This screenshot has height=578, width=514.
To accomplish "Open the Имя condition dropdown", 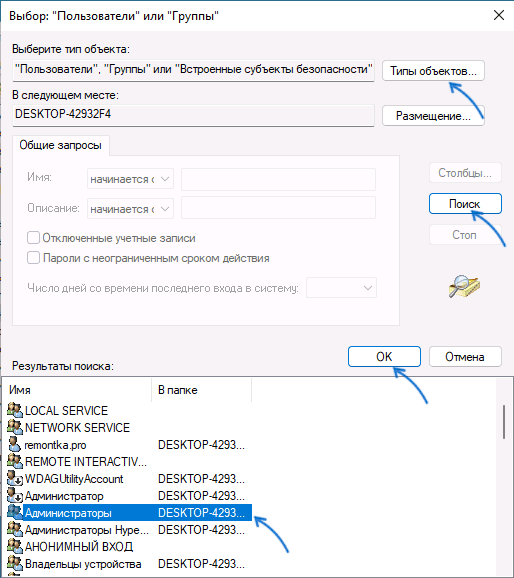I will pos(130,179).
